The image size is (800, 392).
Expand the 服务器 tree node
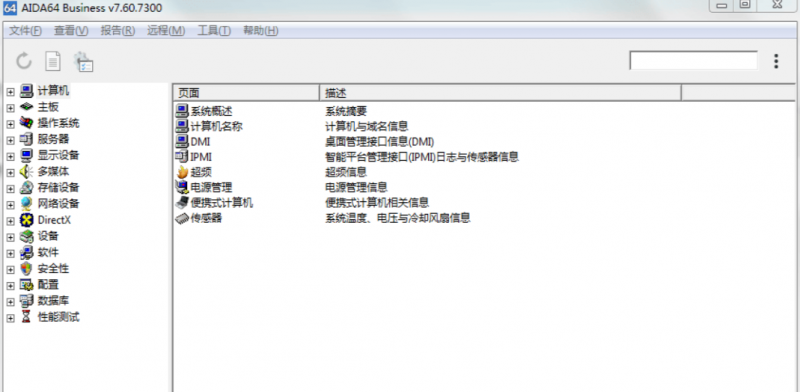point(10,140)
